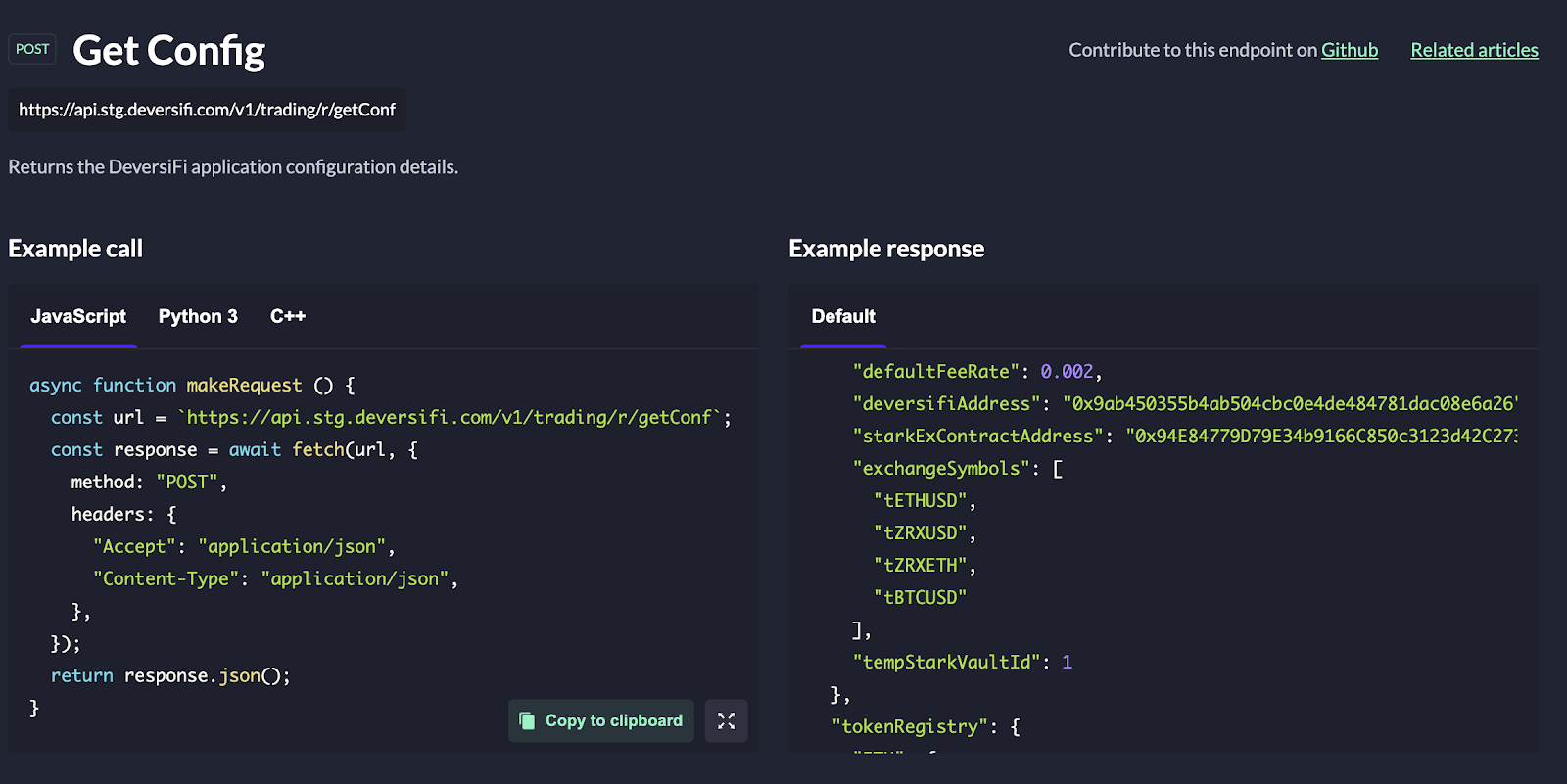Switch to the JavaScript code tab

click(x=78, y=316)
